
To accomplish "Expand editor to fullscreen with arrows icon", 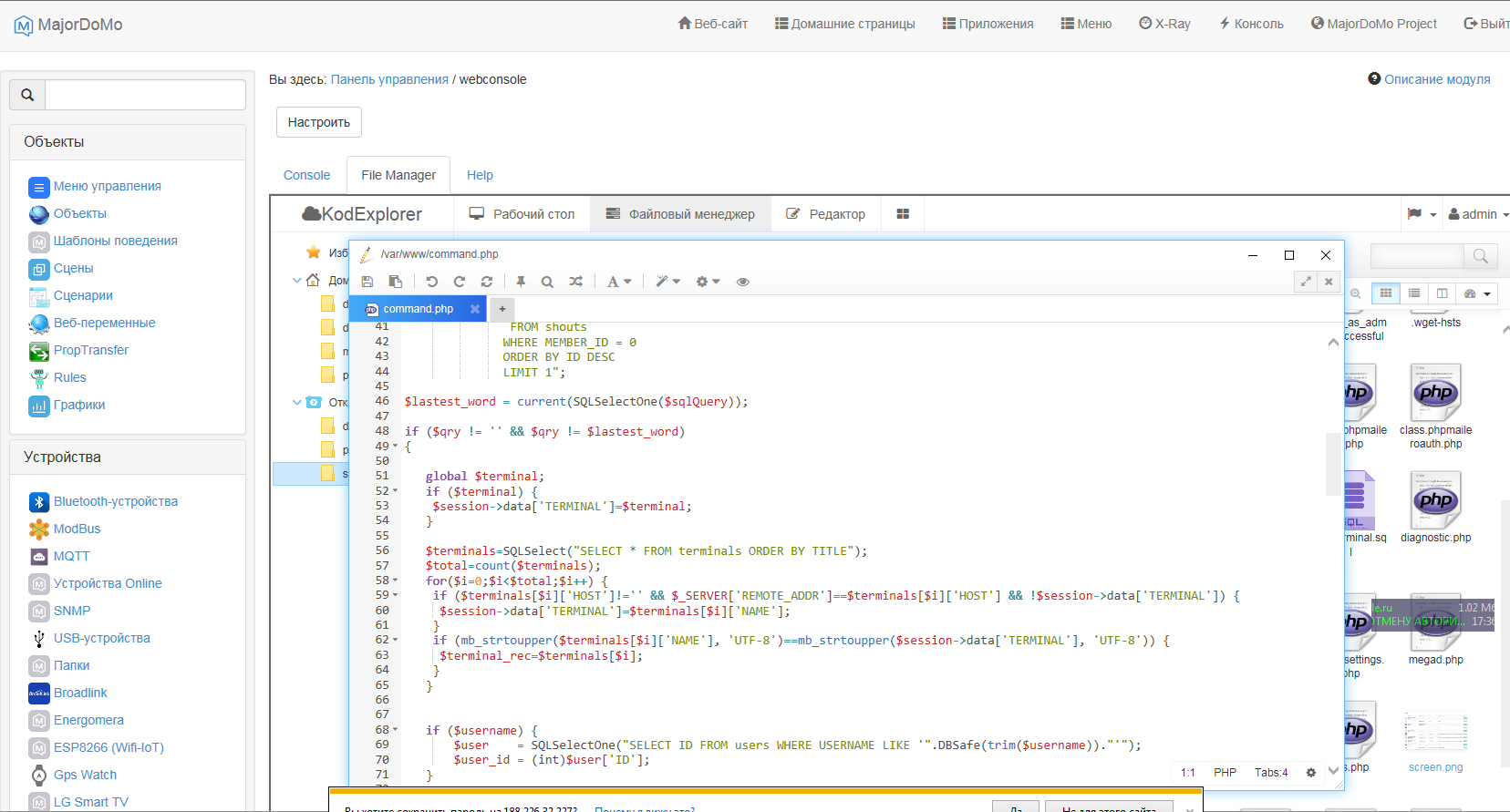I will pyautogui.click(x=1306, y=282).
